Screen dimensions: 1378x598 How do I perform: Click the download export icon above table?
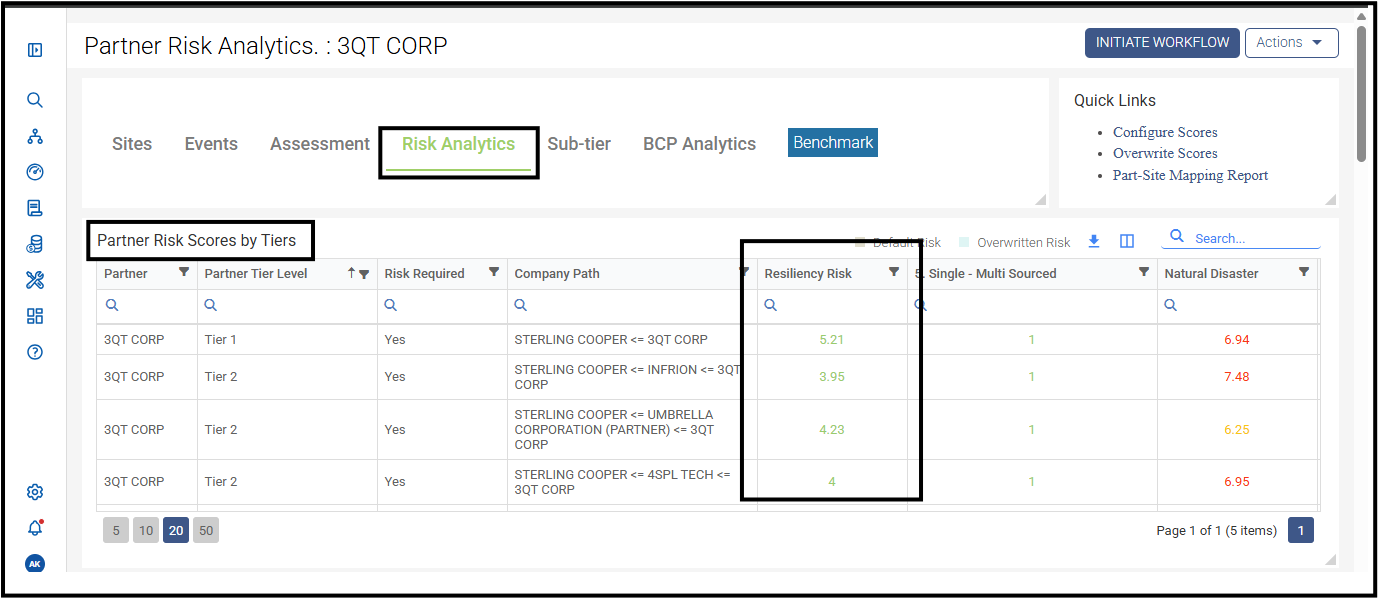click(x=1094, y=241)
